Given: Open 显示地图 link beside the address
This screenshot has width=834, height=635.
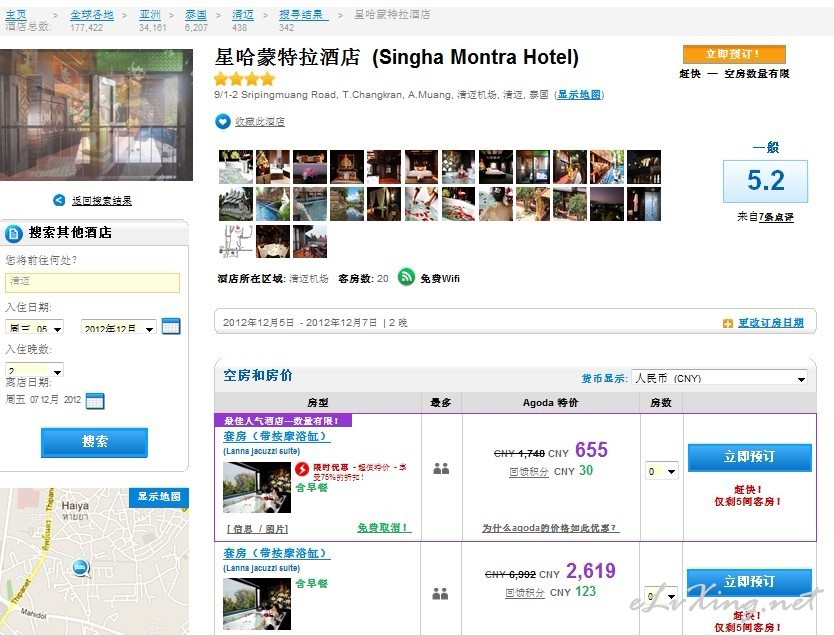Looking at the screenshot, I should pyautogui.click(x=579, y=95).
